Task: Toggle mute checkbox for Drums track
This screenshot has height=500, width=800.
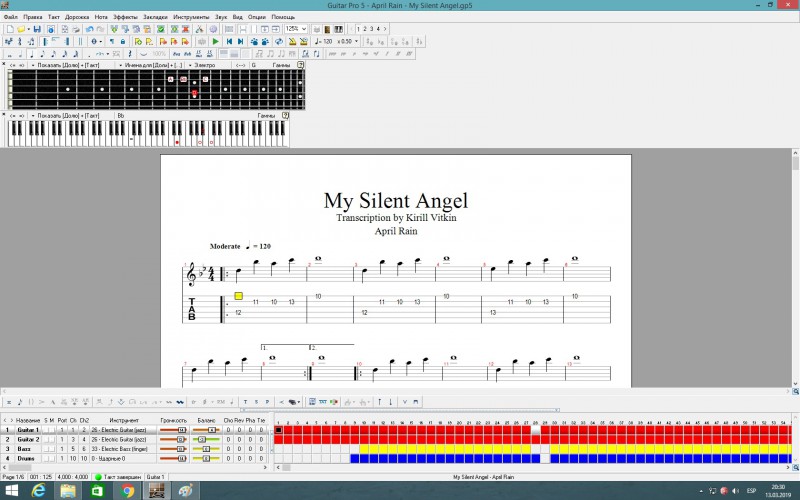Action: click(x=51, y=458)
